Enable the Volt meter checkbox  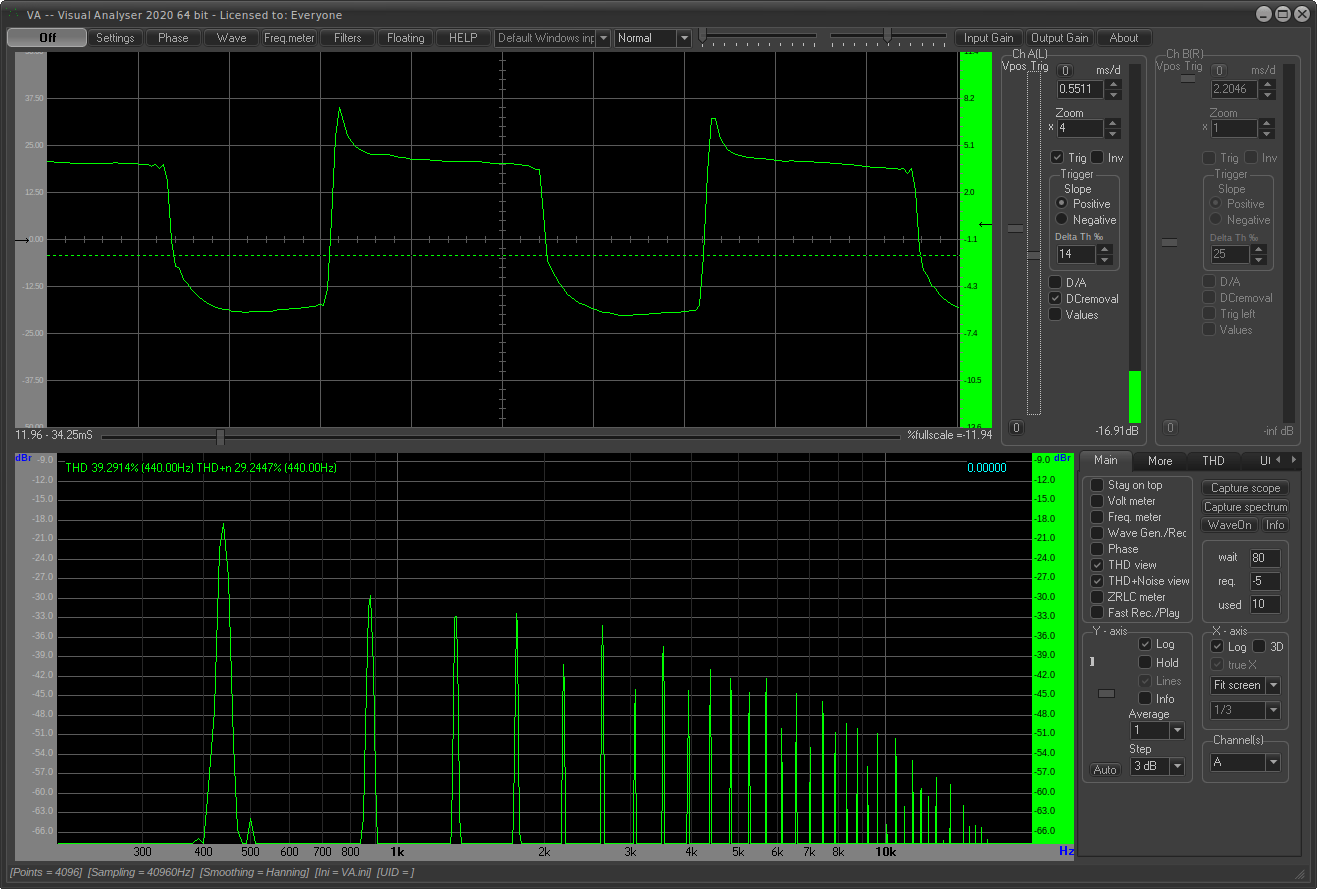tap(1097, 501)
